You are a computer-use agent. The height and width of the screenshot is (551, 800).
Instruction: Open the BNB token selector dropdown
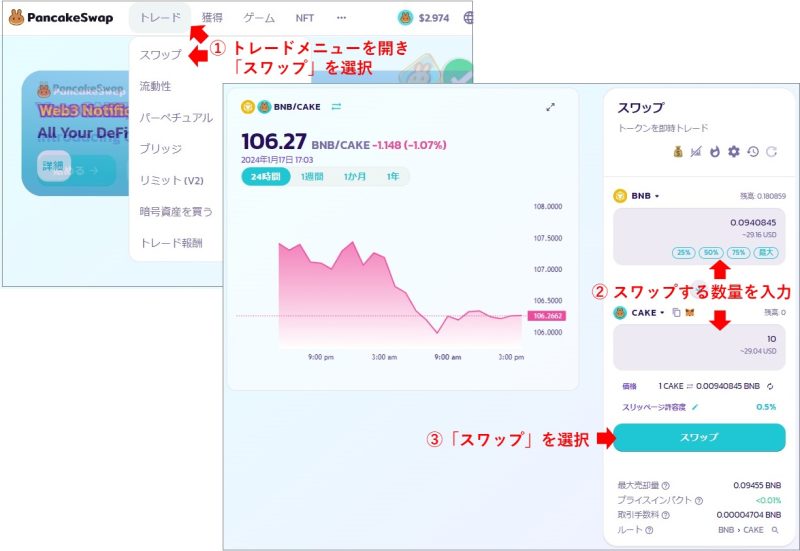[x=645, y=196]
